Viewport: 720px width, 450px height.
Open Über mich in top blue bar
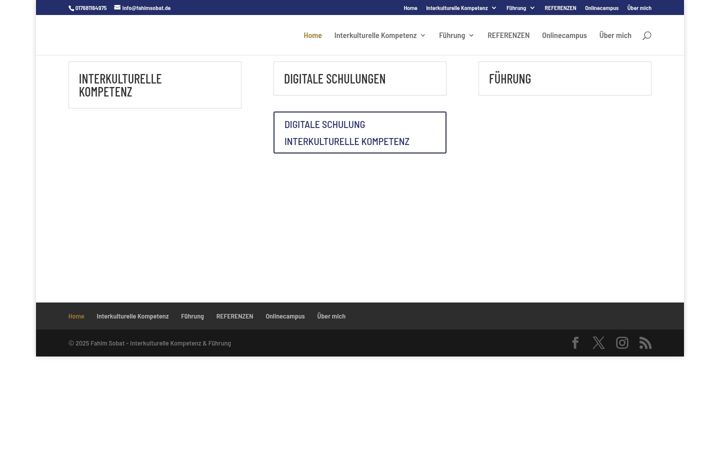click(639, 8)
